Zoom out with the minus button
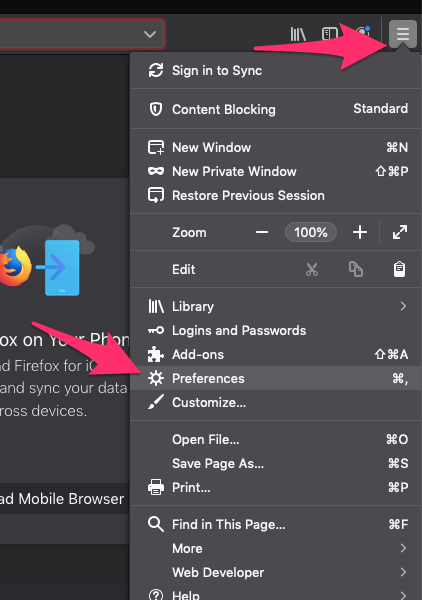The width and height of the screenshot is (422, 600). pos(262,232)
